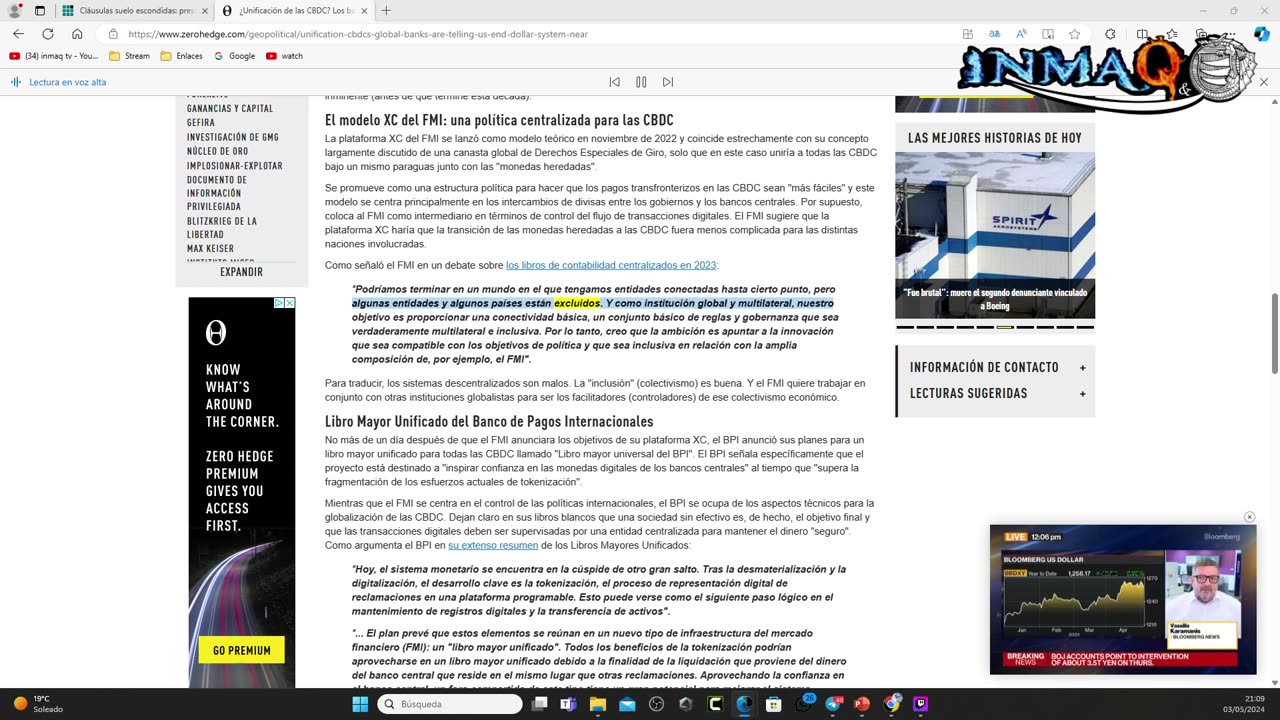
Task: Open the Enlaces bookmarks folder
Action: [181, 56]
